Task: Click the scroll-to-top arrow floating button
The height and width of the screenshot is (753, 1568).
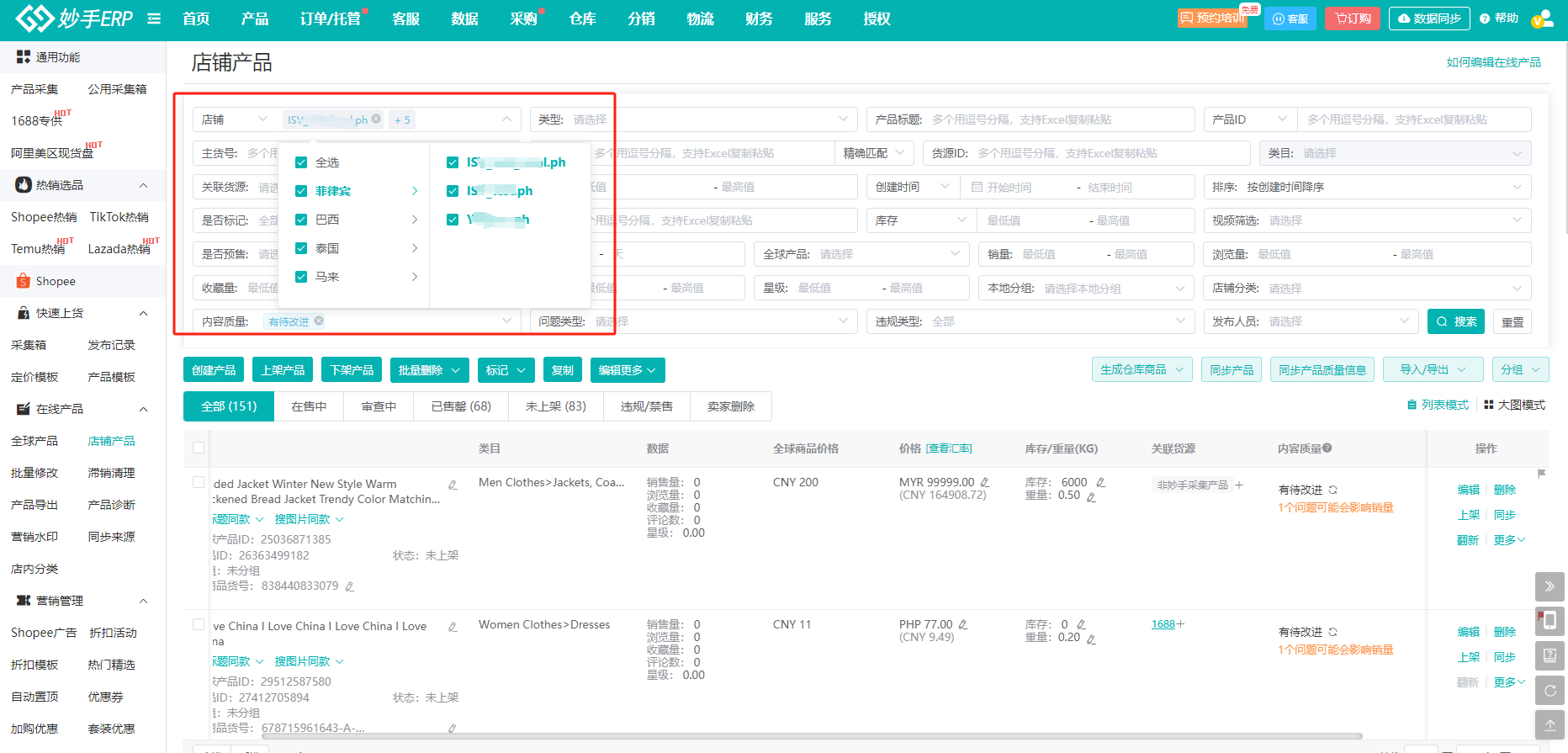Action: click(1549, 724)
